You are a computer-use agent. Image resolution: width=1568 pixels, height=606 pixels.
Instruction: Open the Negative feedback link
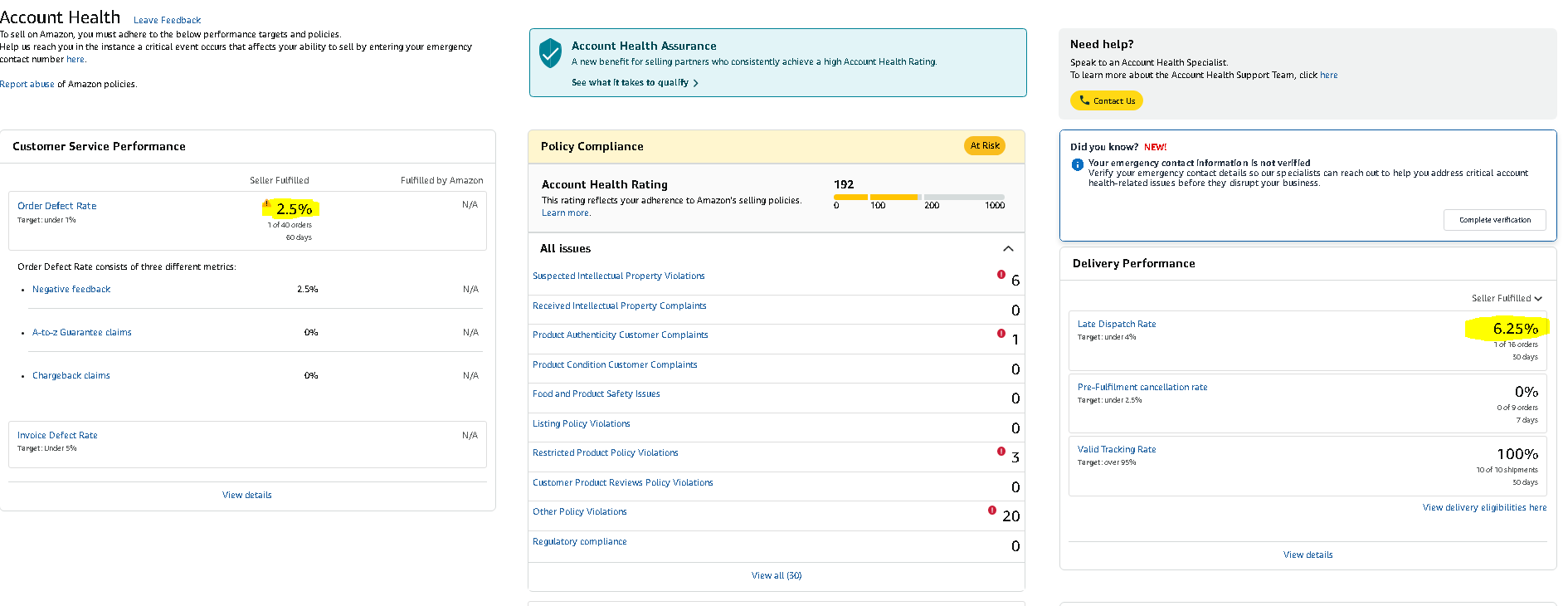[x=71, y=289]
